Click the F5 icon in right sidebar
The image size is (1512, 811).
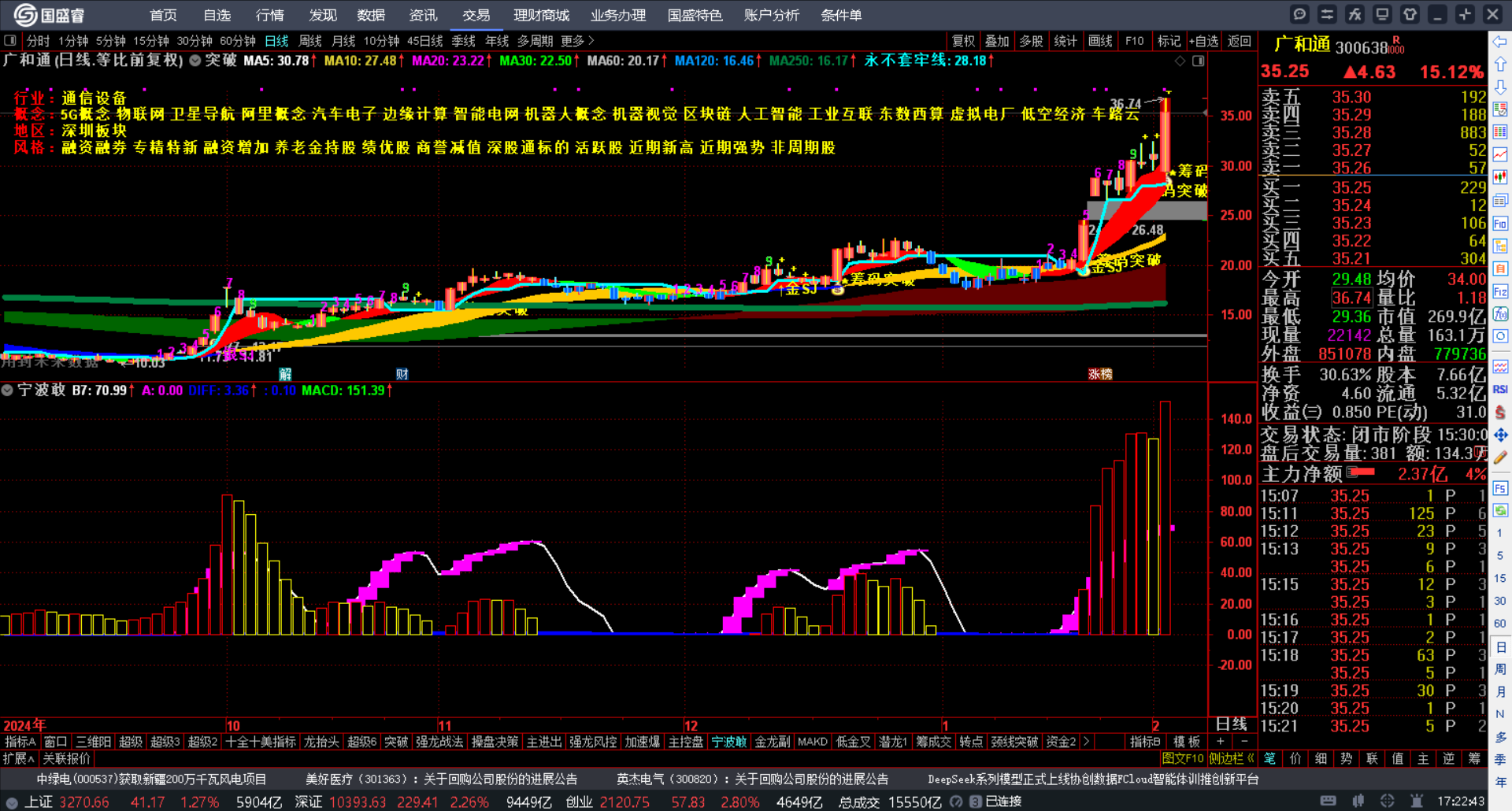[x=1500, y=488]
